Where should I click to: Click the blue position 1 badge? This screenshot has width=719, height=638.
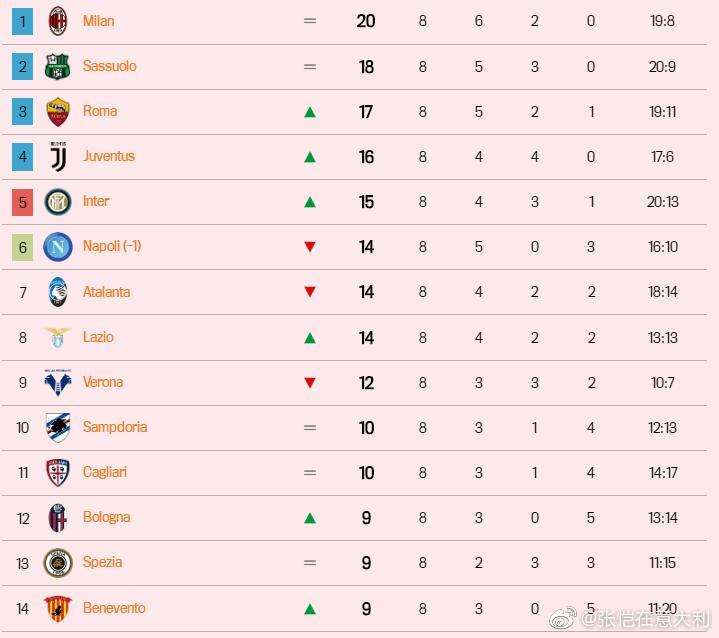click(23, 21)
